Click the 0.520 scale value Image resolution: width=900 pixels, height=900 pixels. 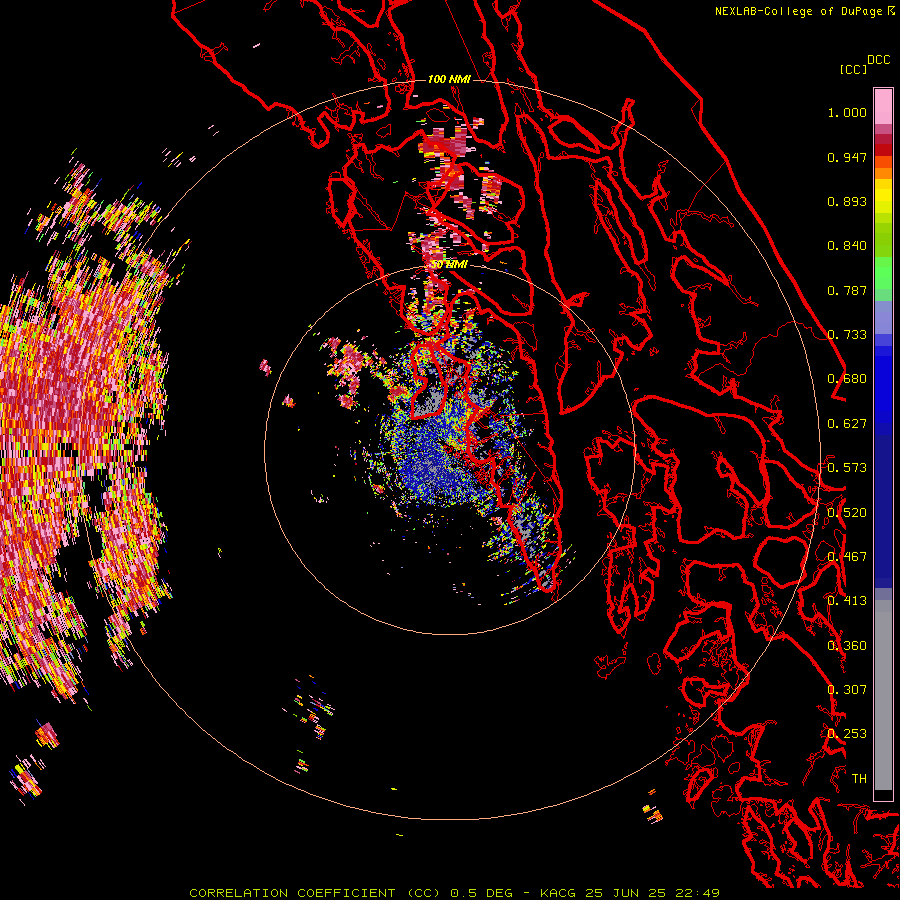point(847,513)
